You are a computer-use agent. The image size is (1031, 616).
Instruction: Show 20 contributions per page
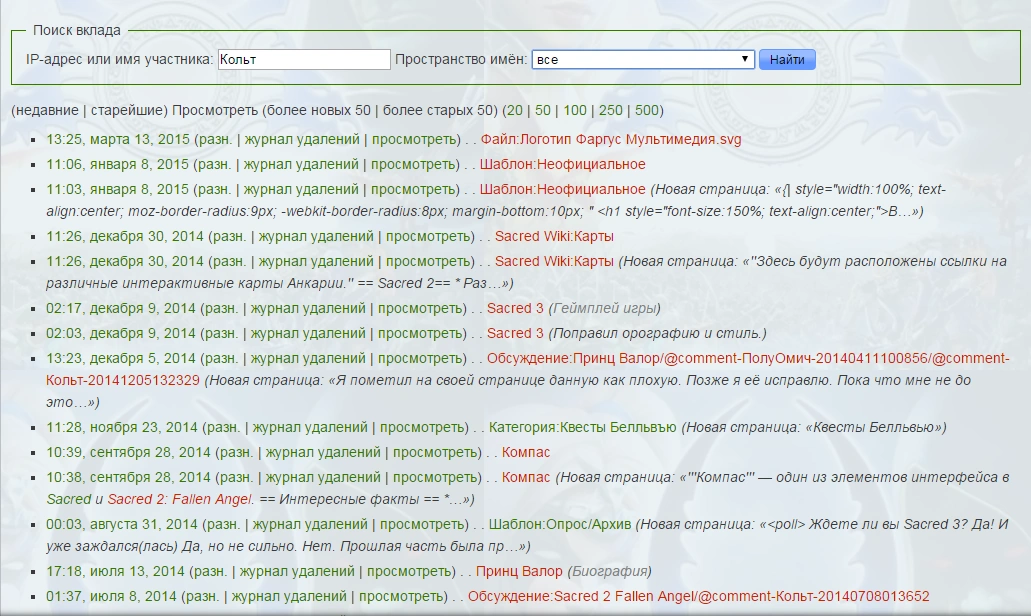[515, 110]
